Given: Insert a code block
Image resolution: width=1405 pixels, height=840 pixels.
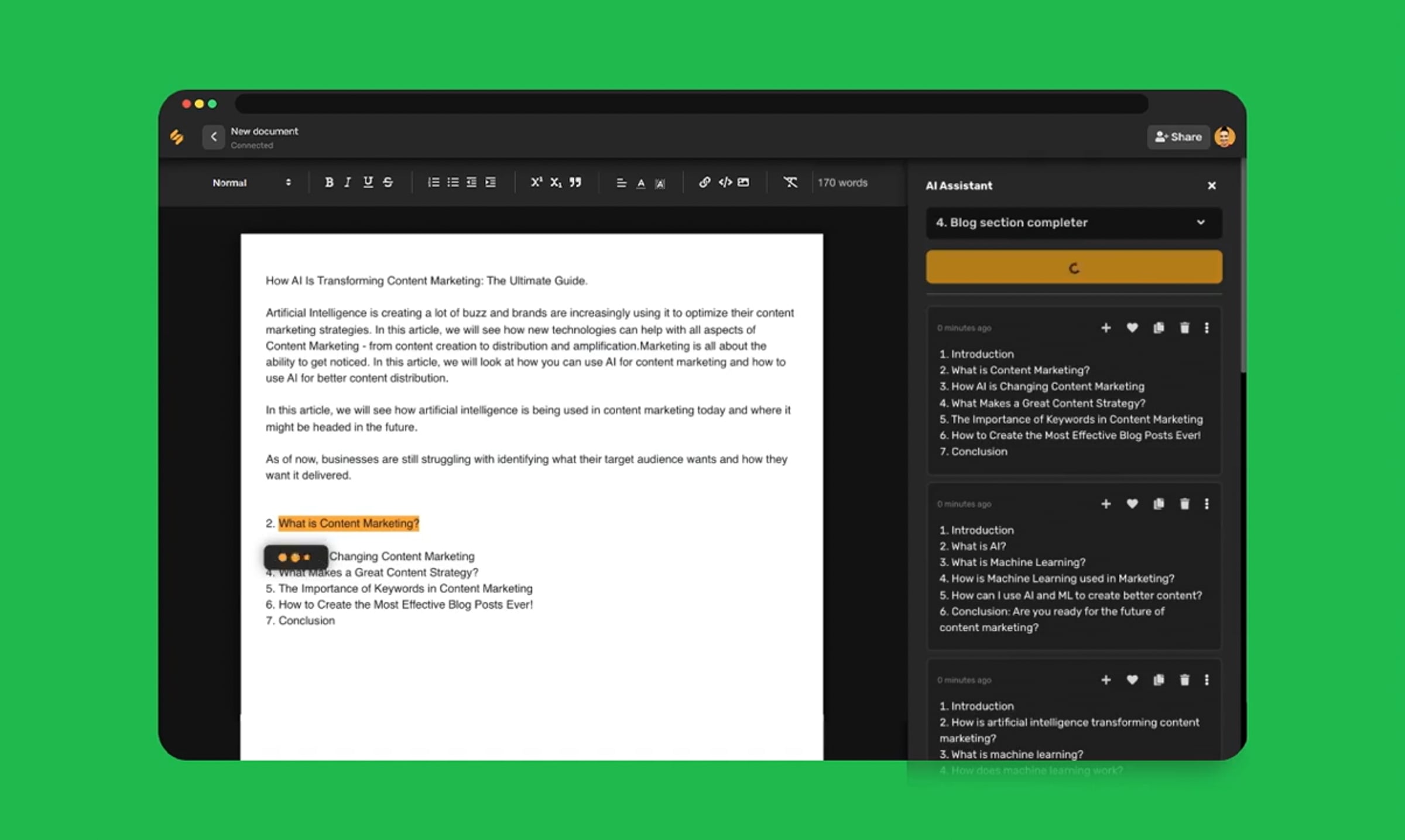Looking at the screenshot, I should [x=725, y=183].
